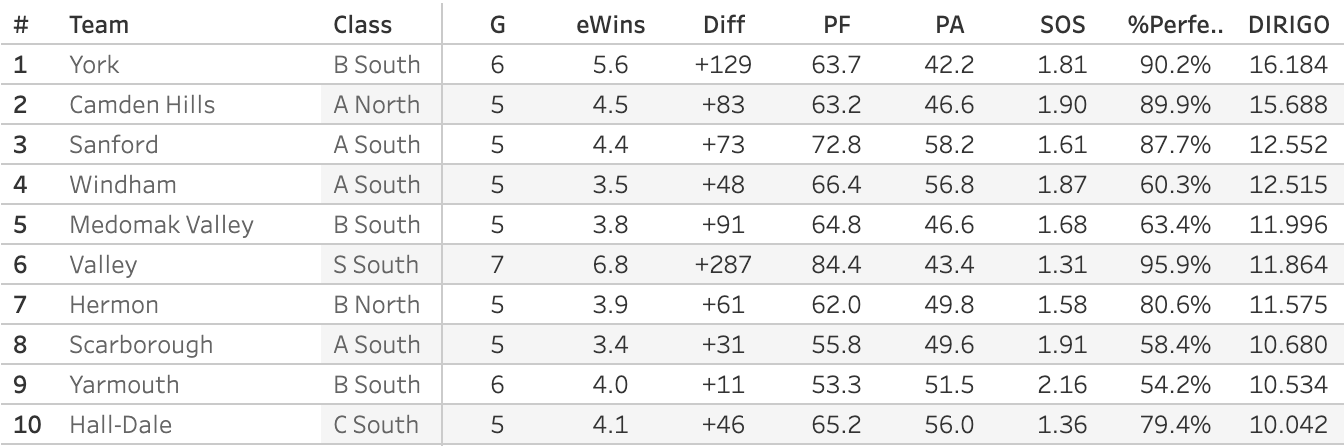Select the York team name
Viewport: 1344px width, 446px height.
point(94,65)
